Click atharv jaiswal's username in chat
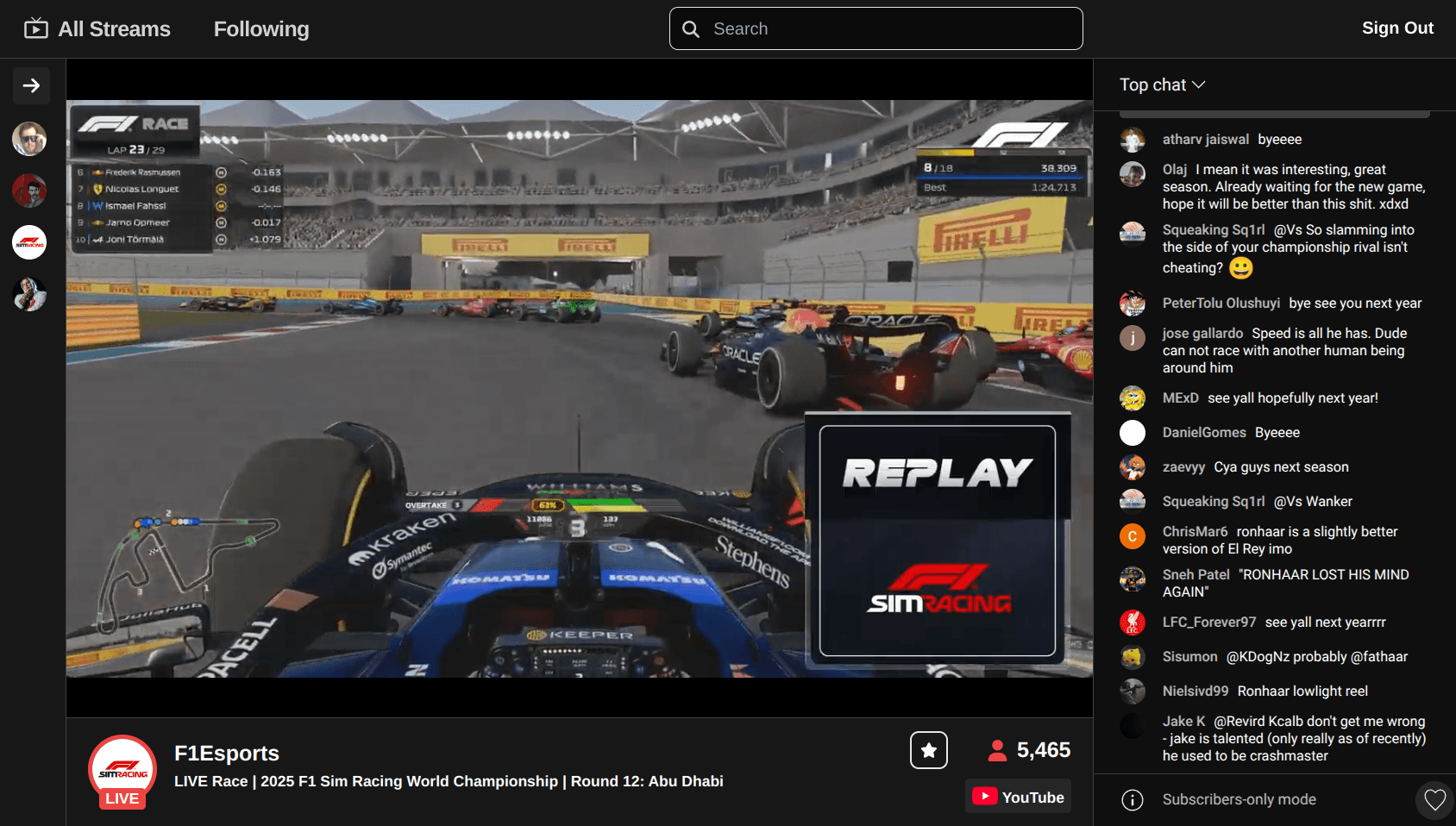This screenshot has width=1456, height=826. coord(1205,140)
